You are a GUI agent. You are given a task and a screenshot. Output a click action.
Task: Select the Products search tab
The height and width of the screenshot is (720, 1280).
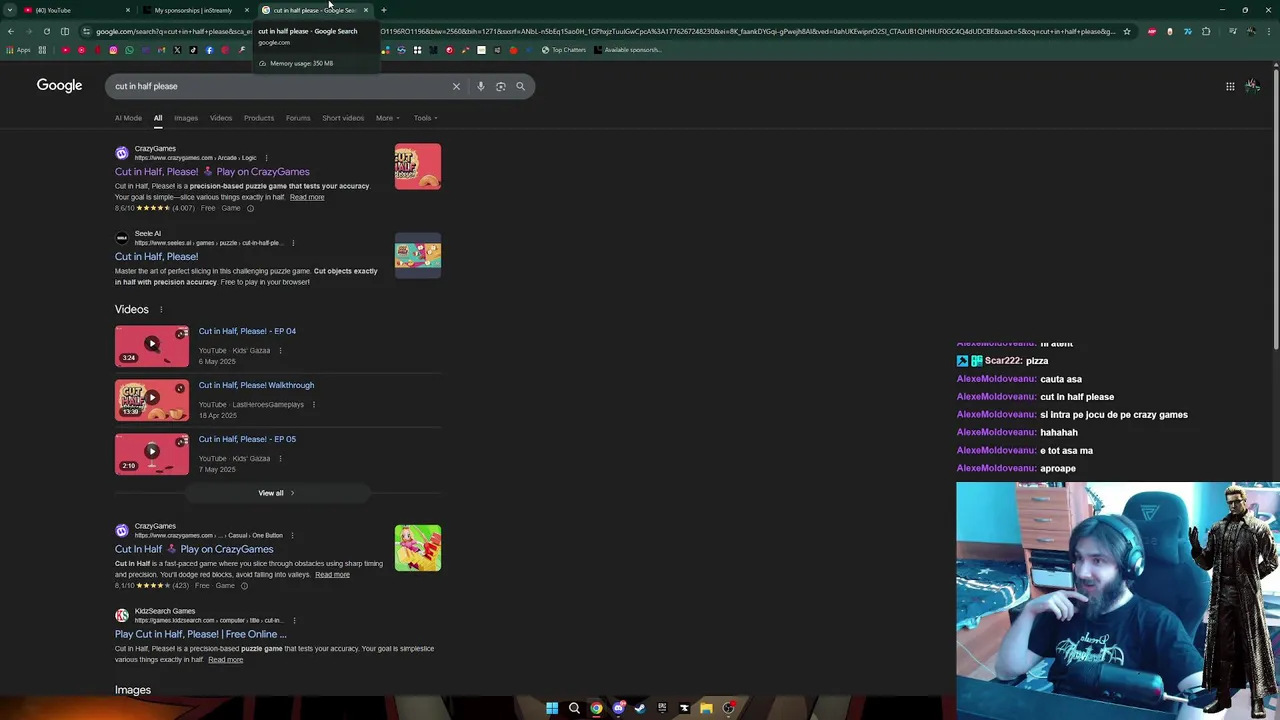click(259, 118)
